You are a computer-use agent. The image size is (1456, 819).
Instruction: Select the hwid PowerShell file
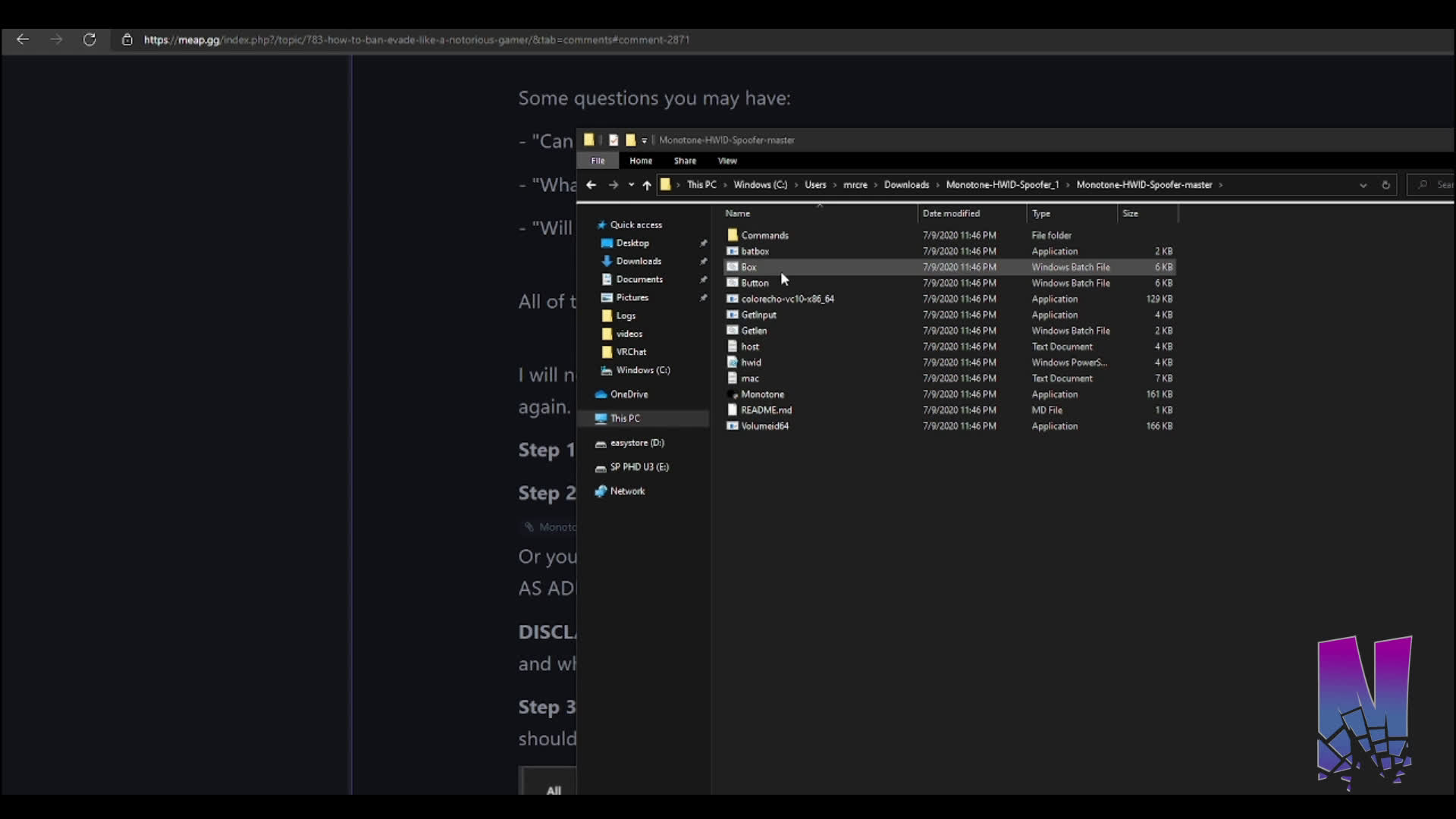click(x=751, y=362)
